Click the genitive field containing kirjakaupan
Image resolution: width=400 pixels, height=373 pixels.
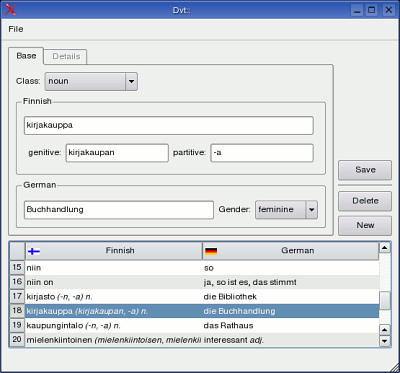click(x=117, y=153)
